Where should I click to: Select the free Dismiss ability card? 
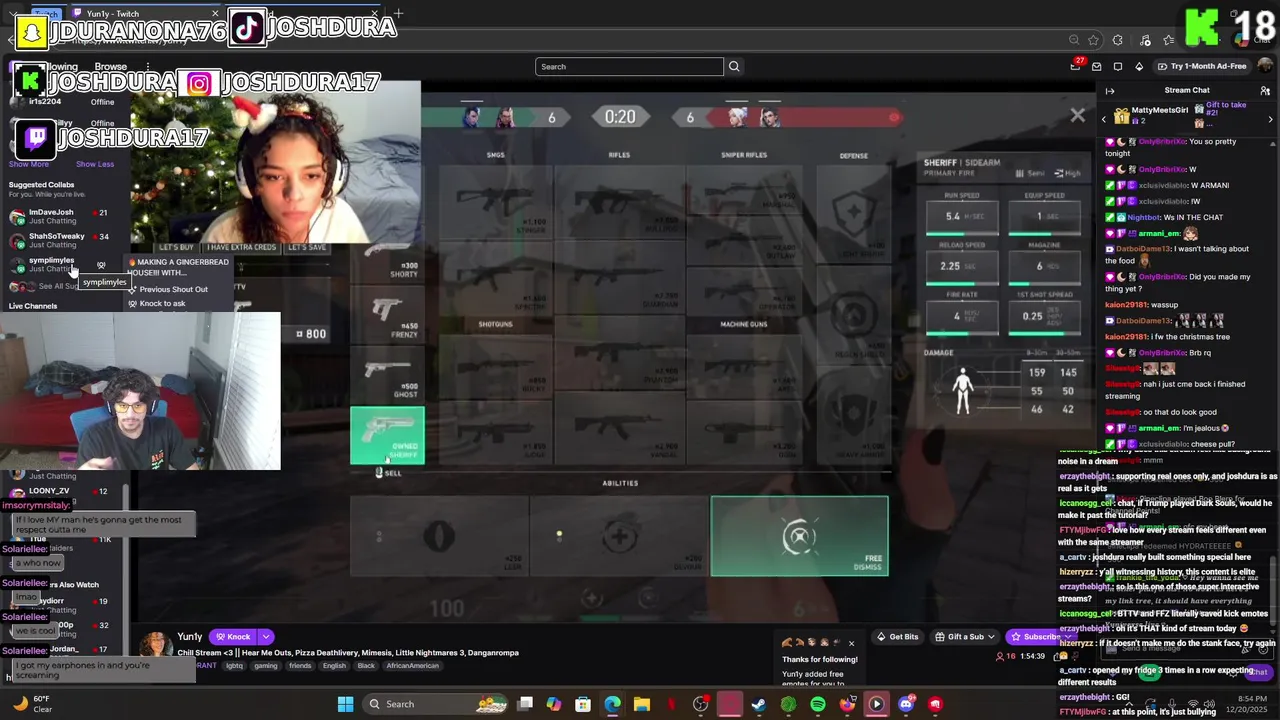(799, 536)
